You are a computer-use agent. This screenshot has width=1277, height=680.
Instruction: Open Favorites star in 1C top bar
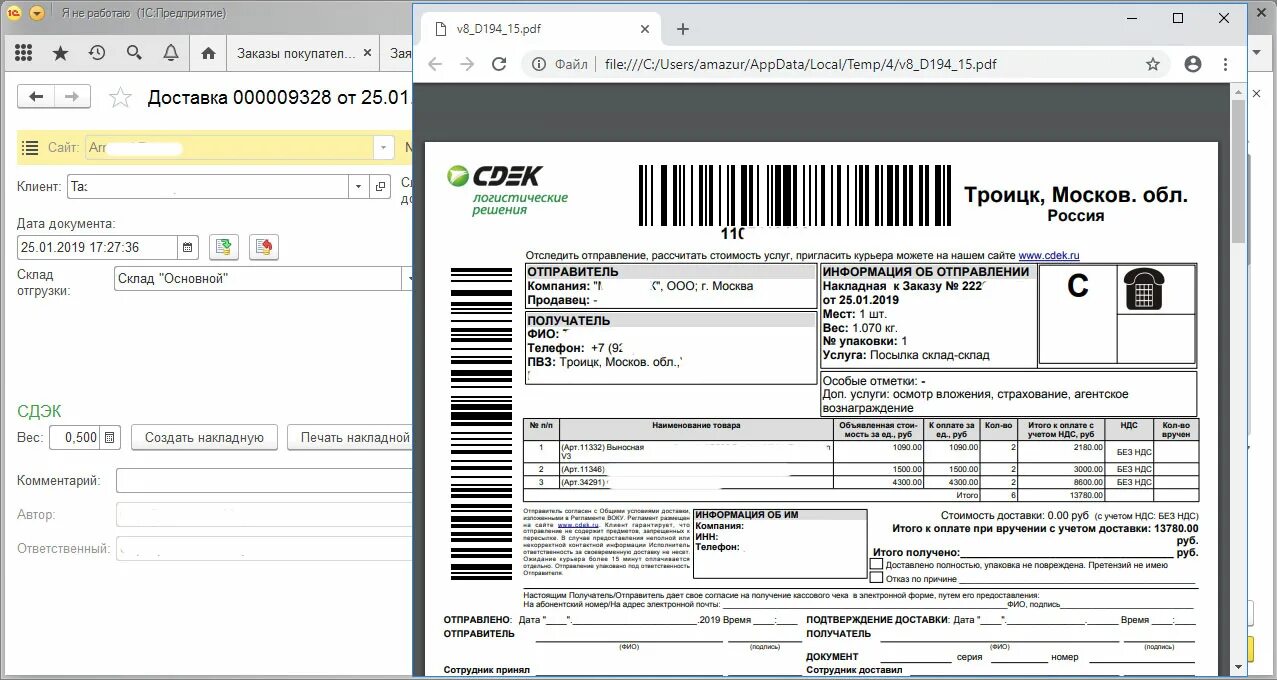pyautogui.click(x=61, y=53)
